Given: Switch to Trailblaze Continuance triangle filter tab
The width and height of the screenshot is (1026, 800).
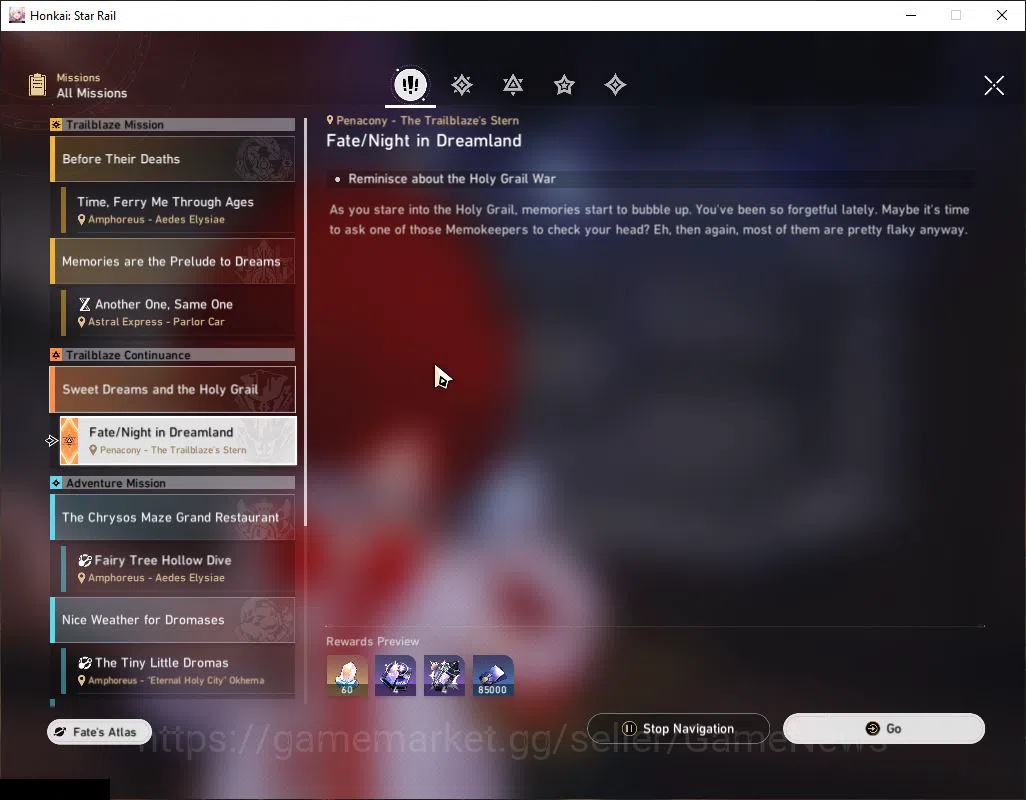Looking at the screenshot, I should (x=513, y=85).
